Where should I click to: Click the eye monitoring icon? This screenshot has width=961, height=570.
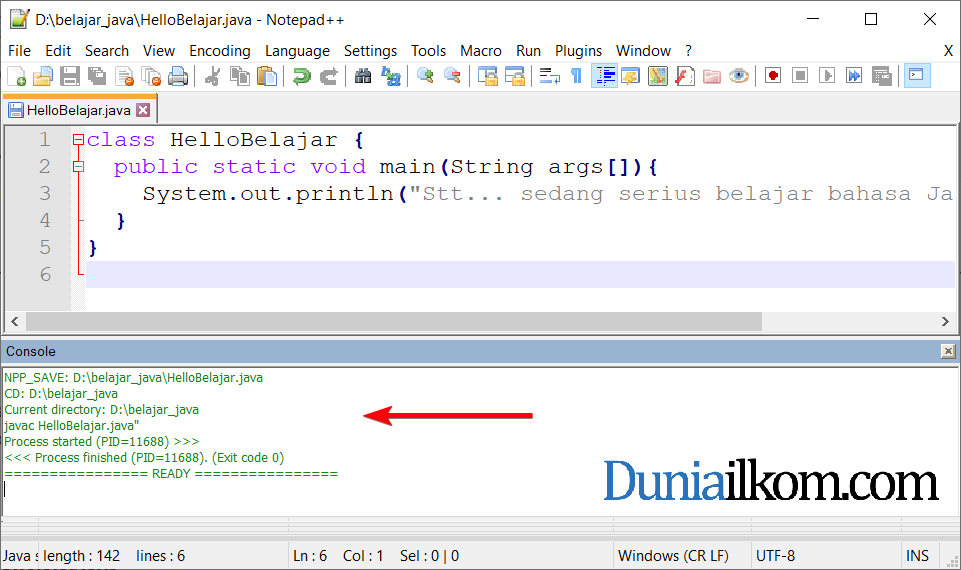[x=739, y=76]
